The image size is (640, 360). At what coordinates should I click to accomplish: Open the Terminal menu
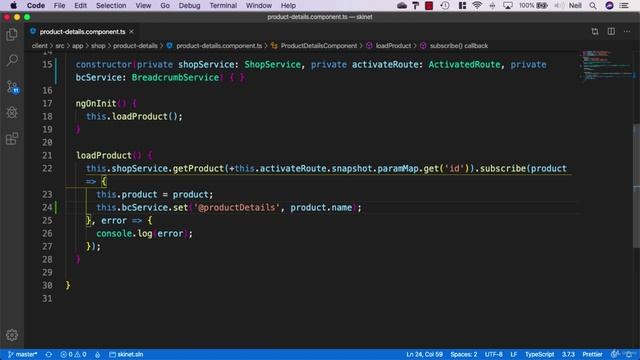(x=223, y=5)
